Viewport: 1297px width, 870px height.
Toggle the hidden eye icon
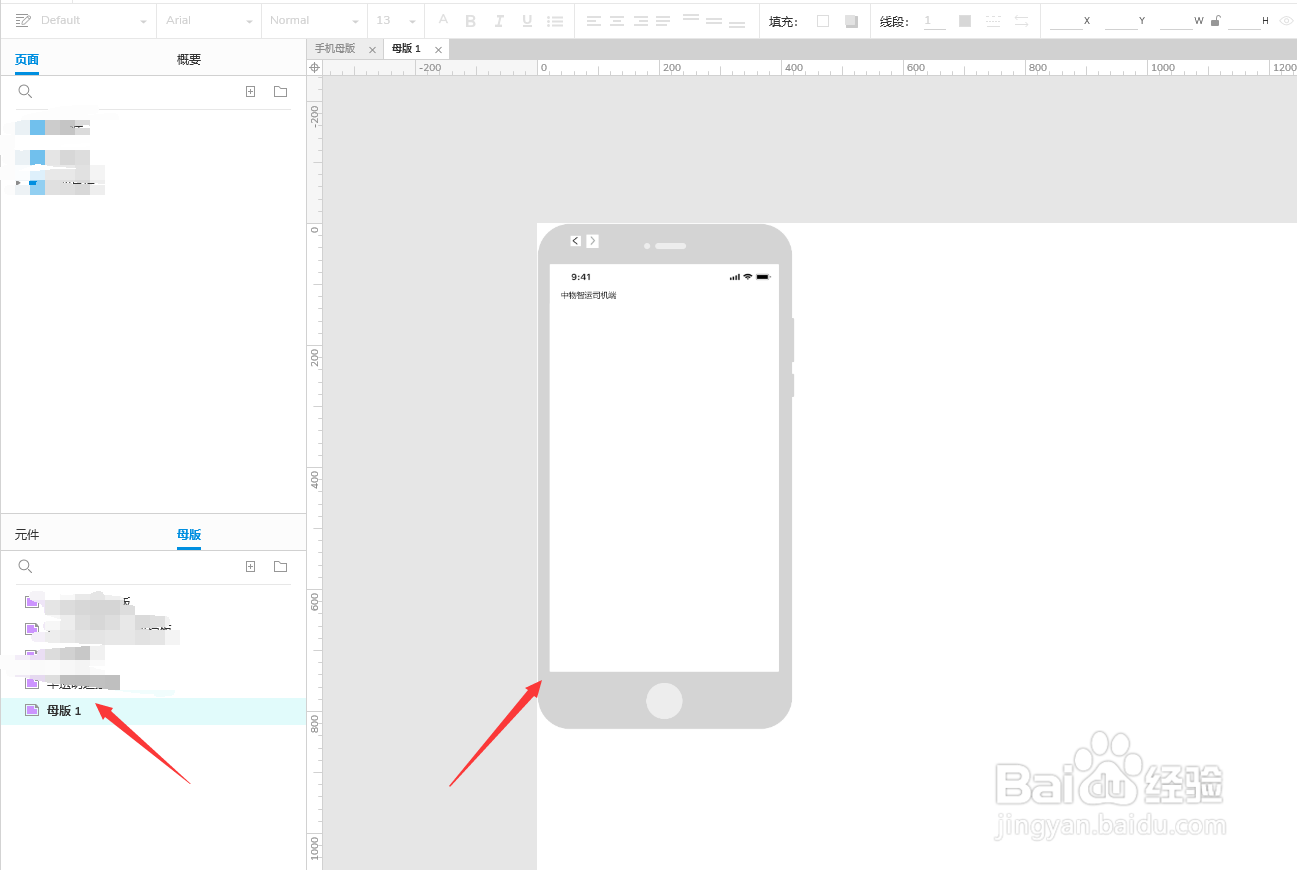tap(1286, 21)
